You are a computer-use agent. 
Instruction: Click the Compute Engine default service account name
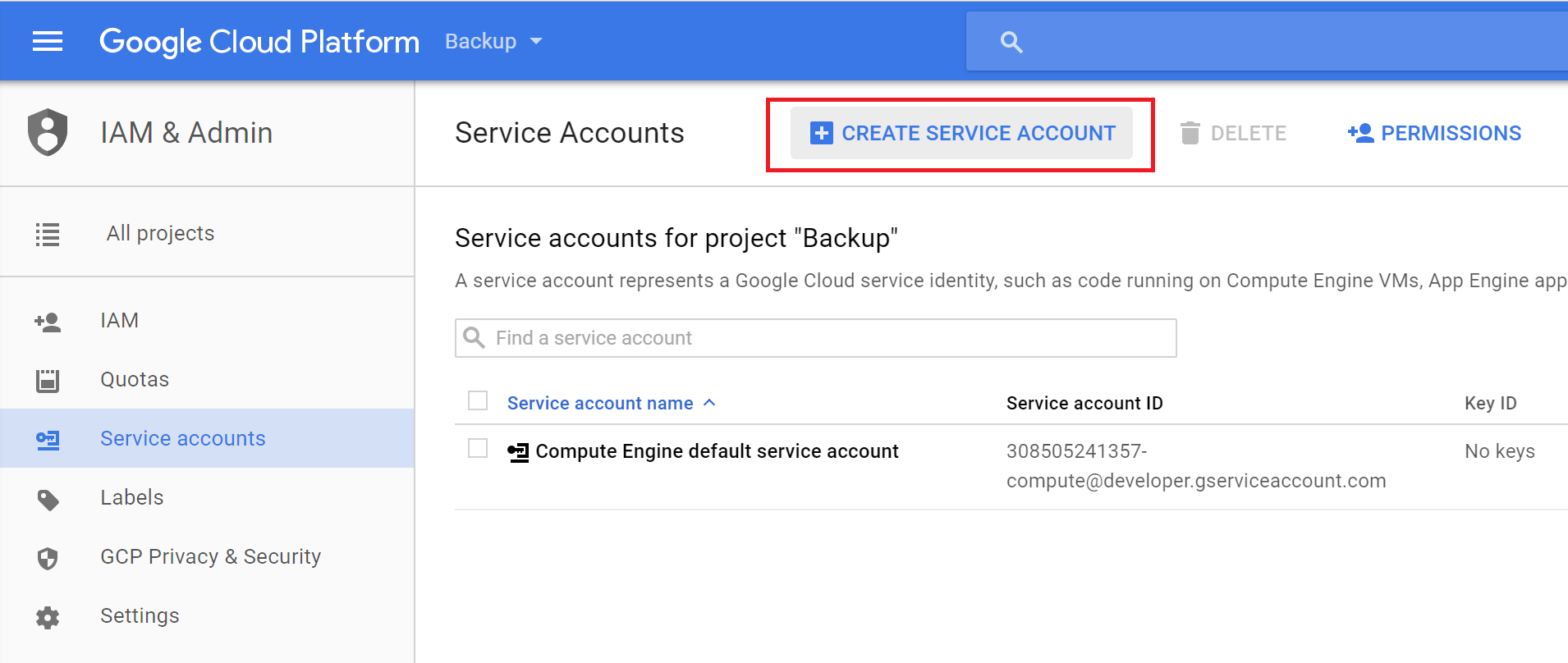coord(717,451)
